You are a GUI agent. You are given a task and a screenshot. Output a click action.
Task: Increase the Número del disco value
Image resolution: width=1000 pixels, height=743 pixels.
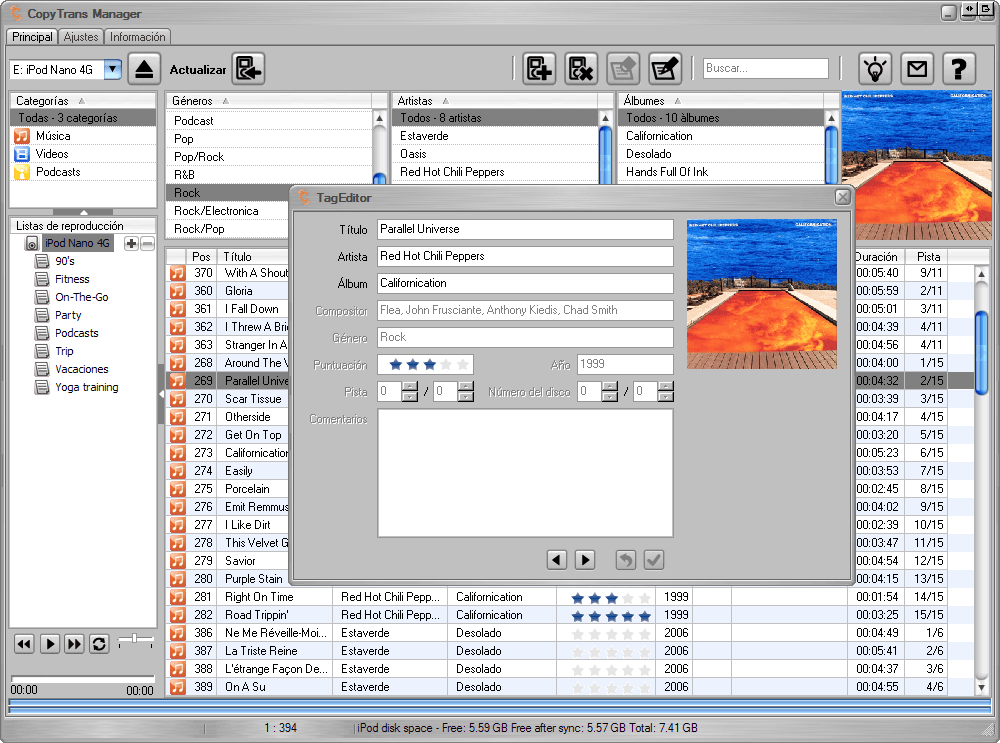[610, 386]
